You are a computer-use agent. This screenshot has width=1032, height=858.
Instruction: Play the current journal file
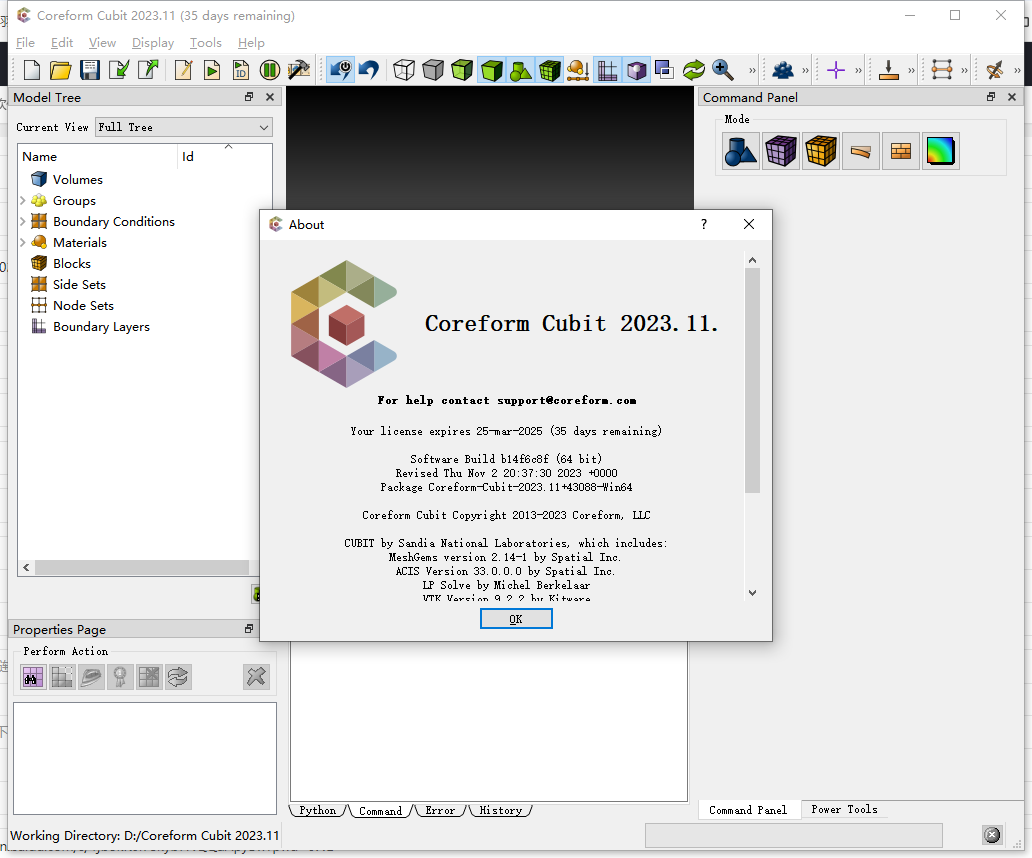(212, 70)
